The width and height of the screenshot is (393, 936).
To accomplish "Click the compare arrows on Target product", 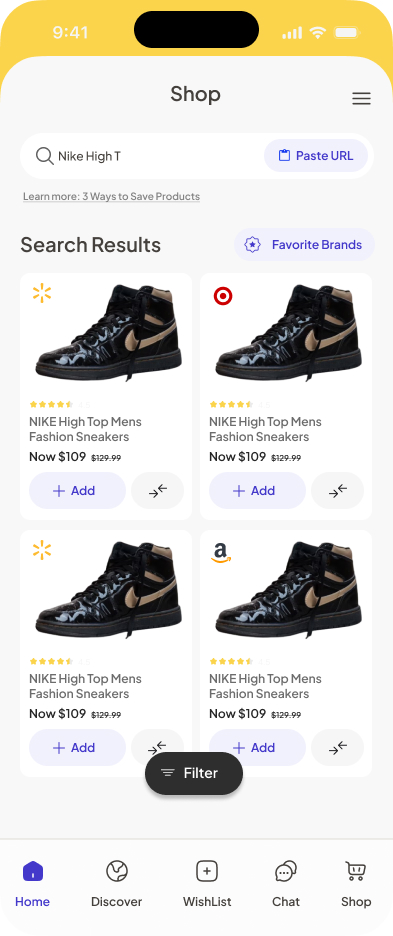I will (x=337, y=491).
